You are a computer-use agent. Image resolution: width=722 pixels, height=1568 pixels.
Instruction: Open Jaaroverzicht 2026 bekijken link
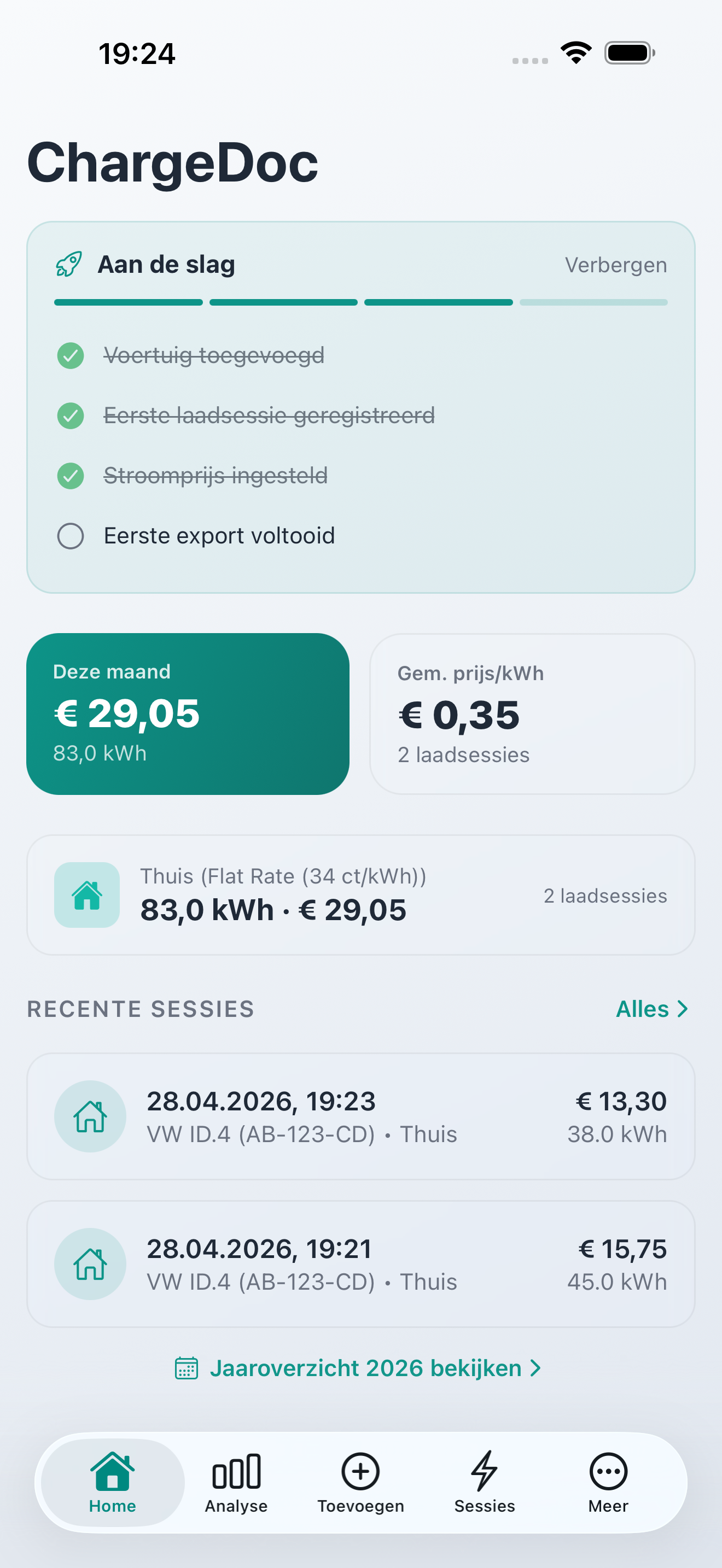tap(365, 1368)
